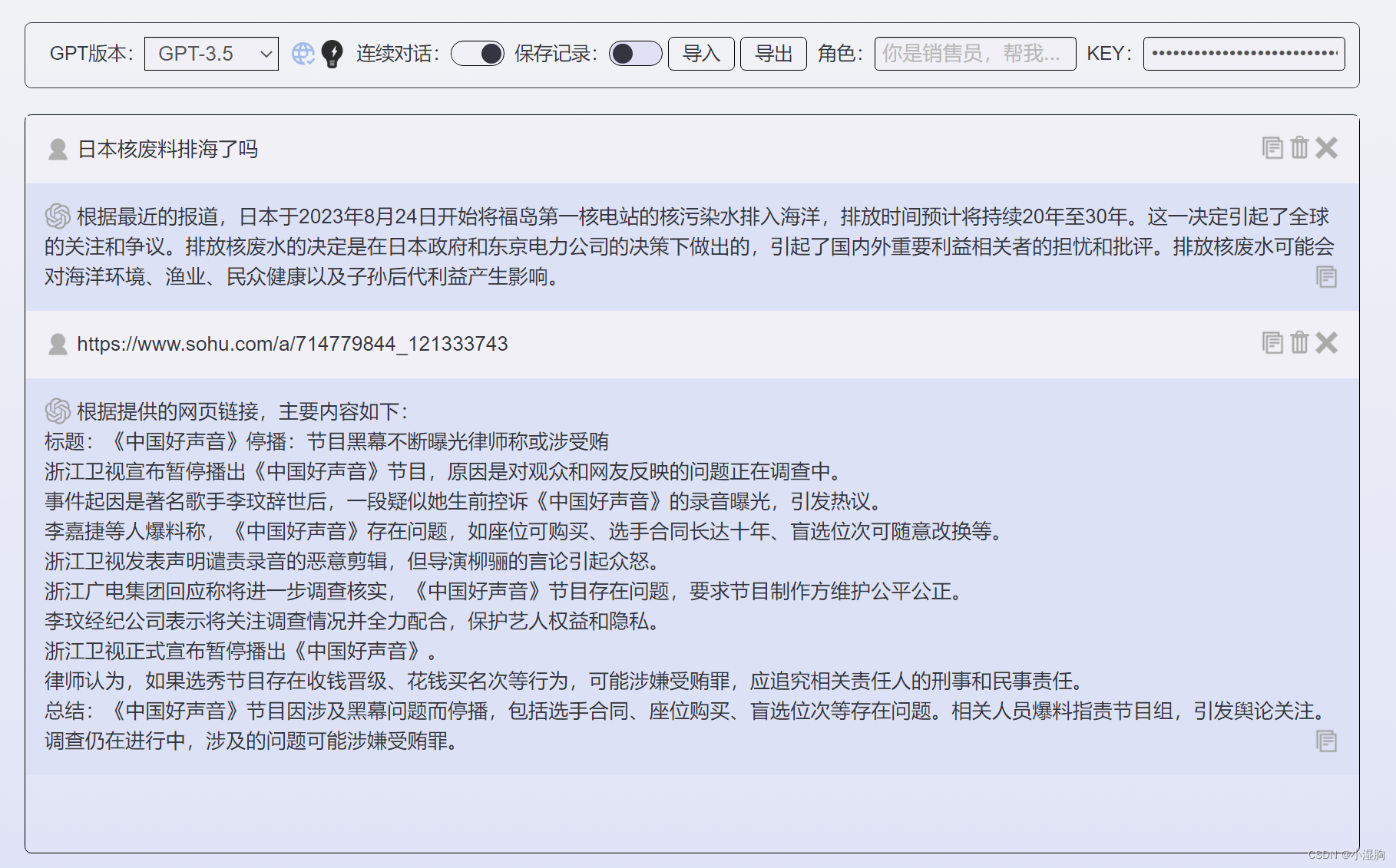The image size is (1396, 868).
Task: Open the GPT version dropdown
Action: tap(211, 54)
